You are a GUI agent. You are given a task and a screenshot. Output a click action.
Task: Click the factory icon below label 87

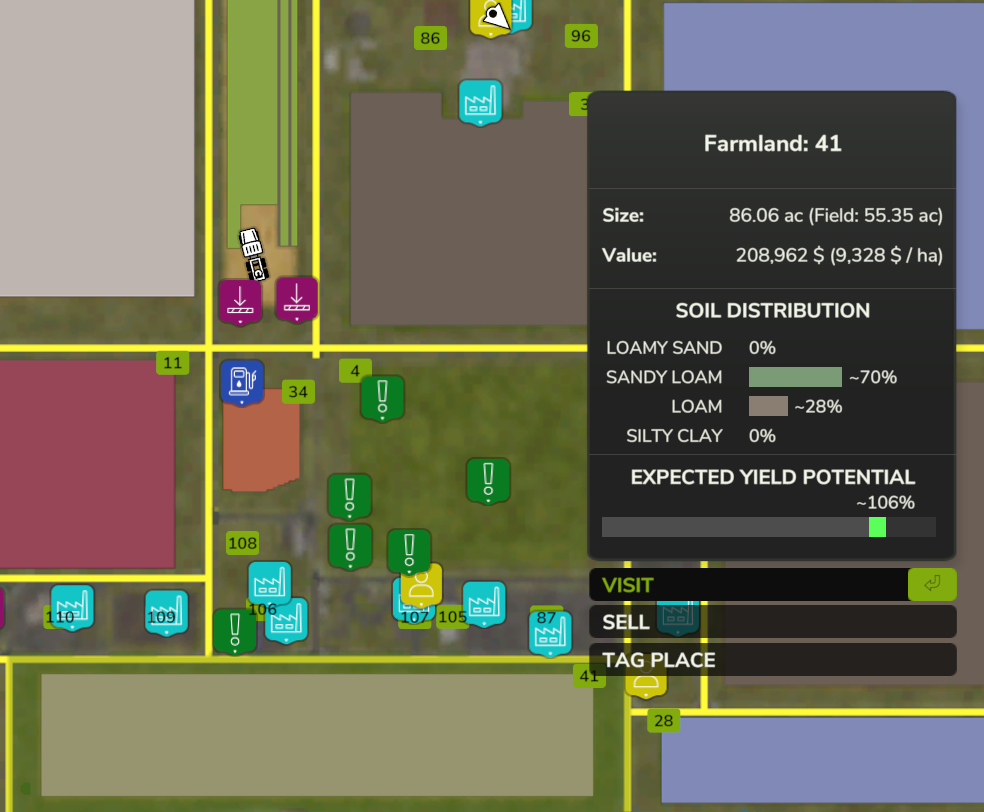click(x=550, y=633)
